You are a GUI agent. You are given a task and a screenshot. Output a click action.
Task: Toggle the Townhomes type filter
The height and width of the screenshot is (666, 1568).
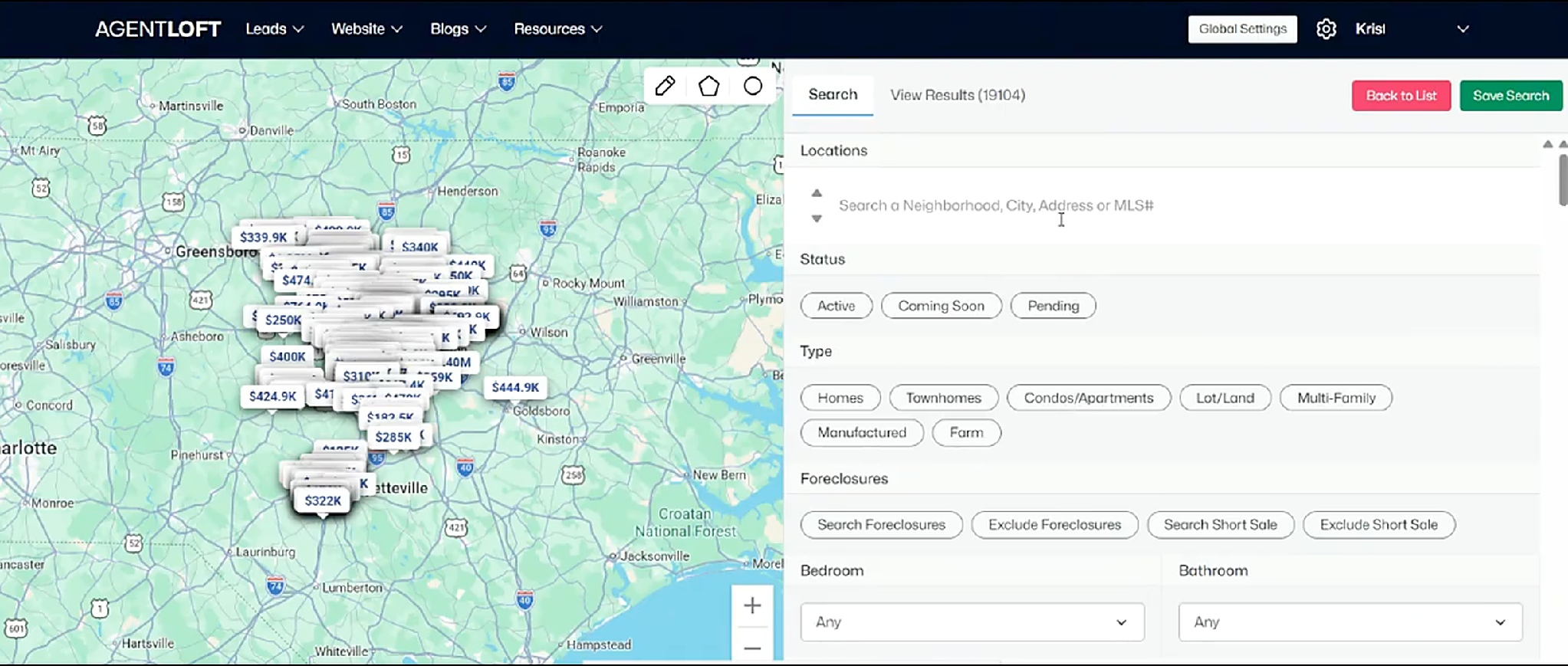click(x=943, y=398)
